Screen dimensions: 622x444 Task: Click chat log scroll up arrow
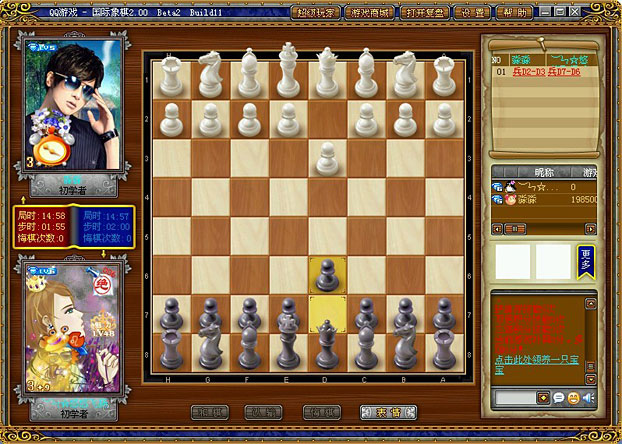(590, 304)
